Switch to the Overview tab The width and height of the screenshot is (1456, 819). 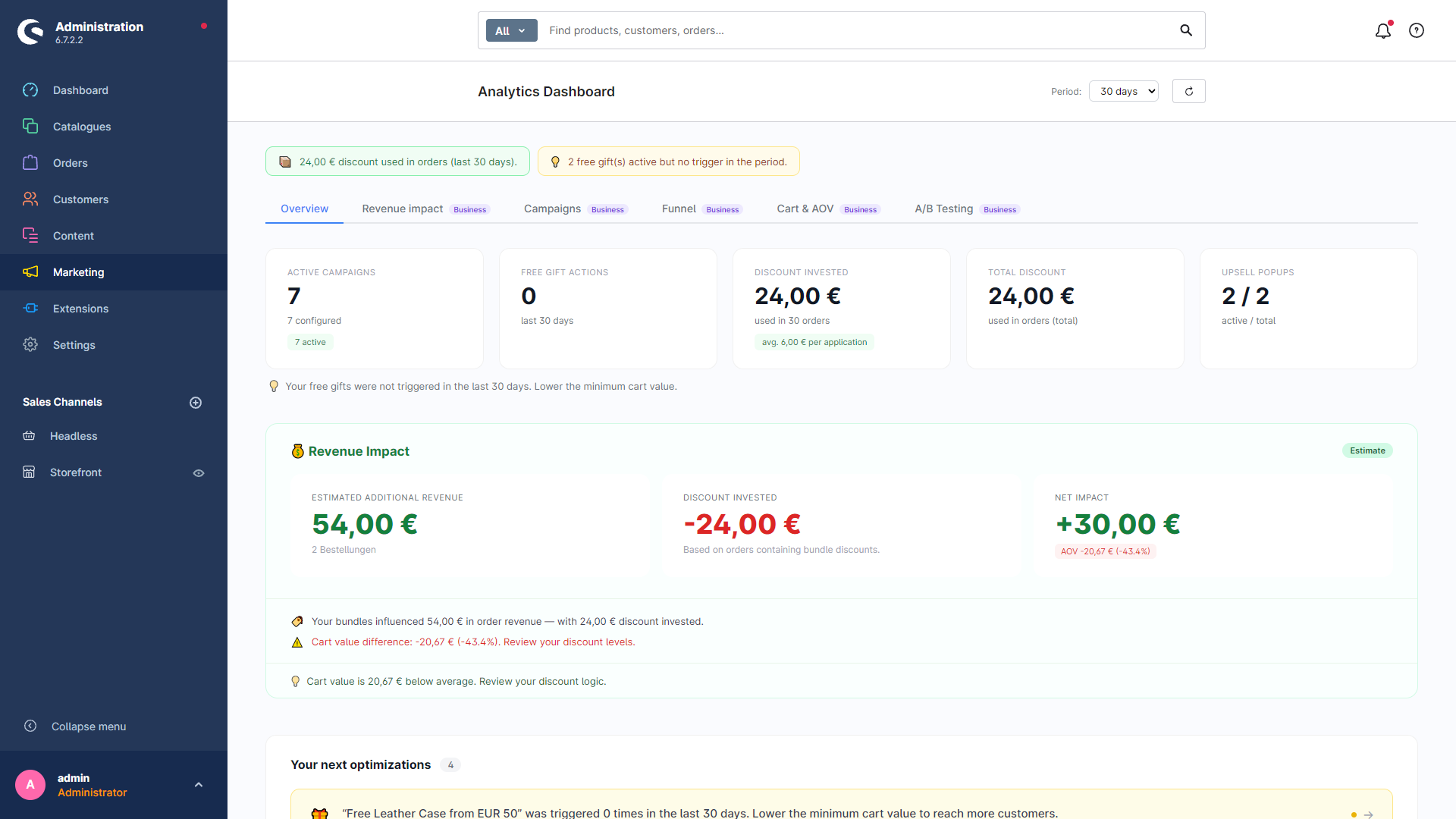[305, 209]
